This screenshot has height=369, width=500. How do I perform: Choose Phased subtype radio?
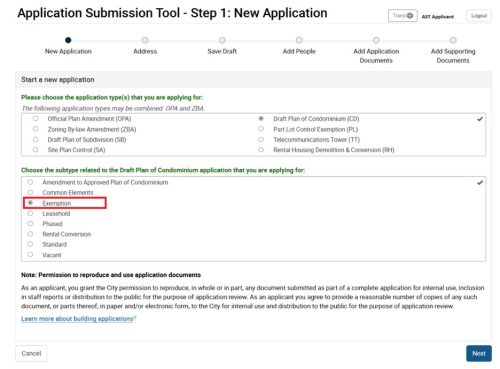pos(30,224)
